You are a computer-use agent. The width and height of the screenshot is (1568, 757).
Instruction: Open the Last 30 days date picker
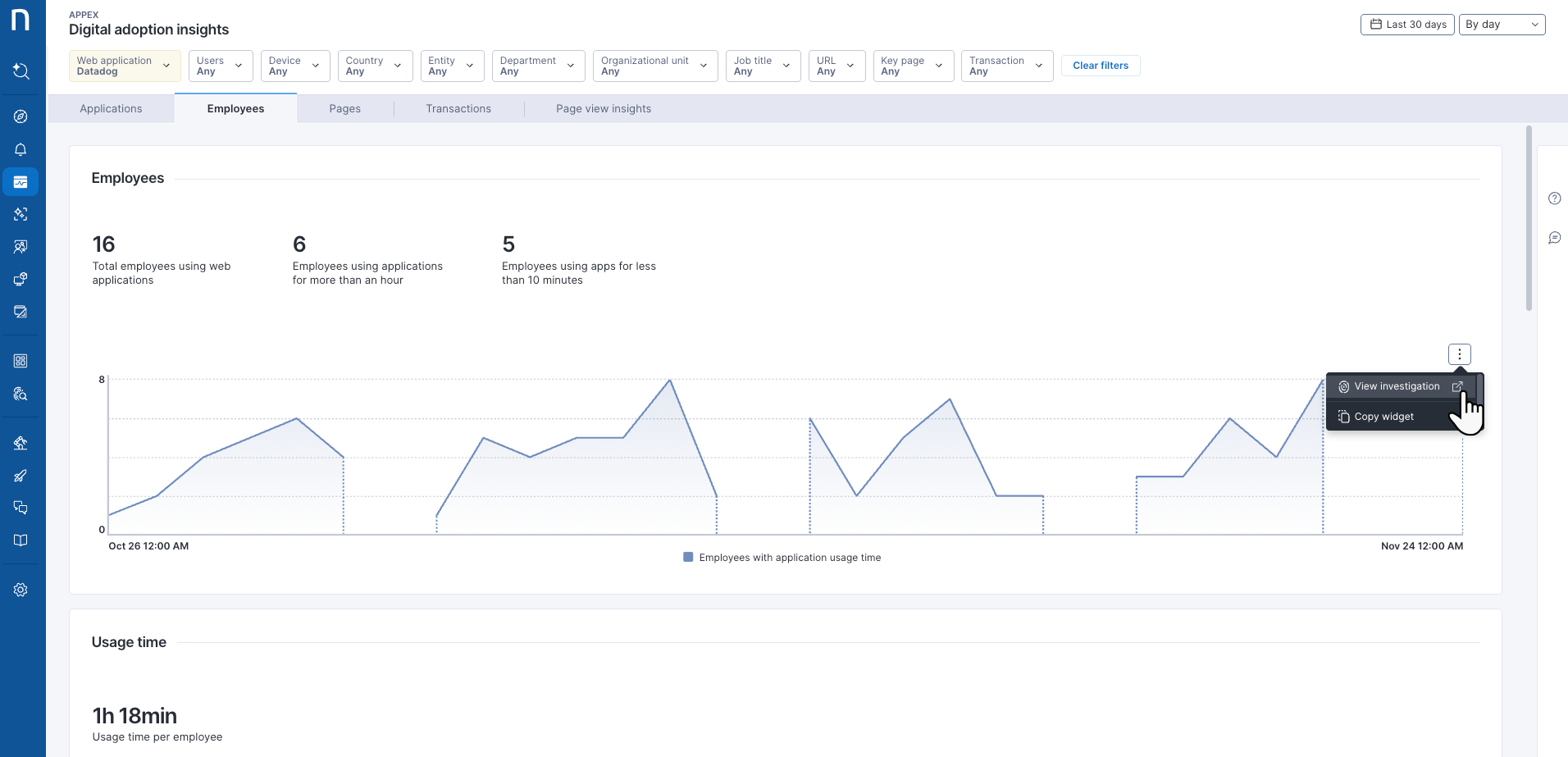[x=1407, y=25]
